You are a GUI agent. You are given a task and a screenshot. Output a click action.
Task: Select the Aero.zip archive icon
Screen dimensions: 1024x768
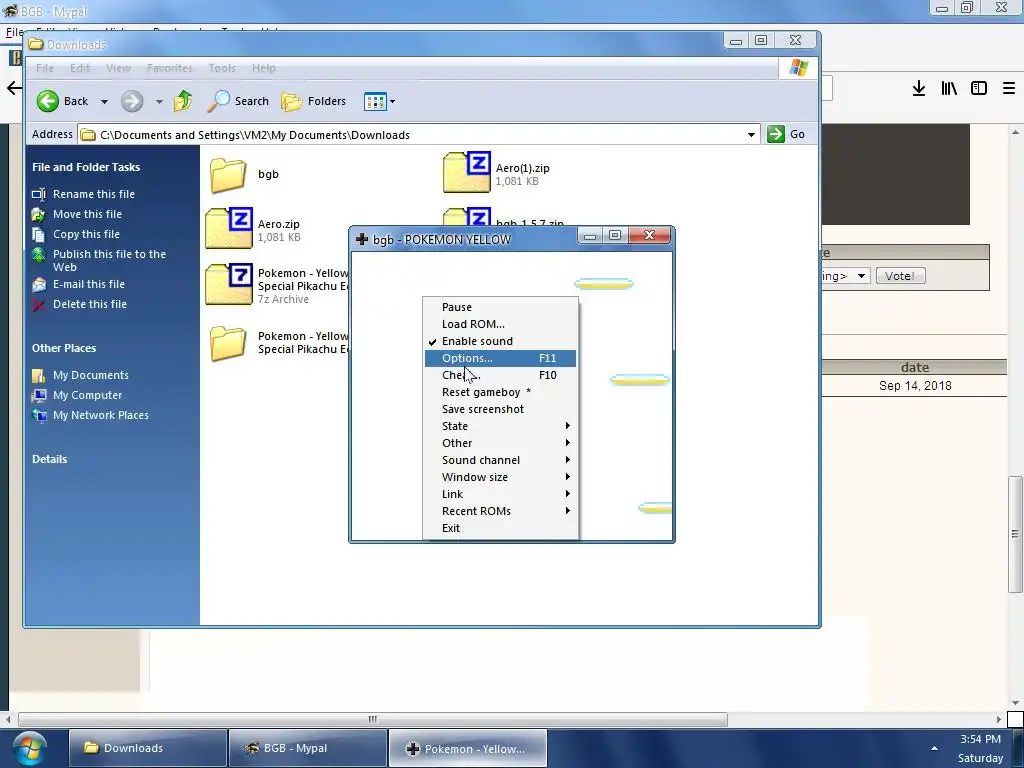pyautogui.click(x=229, y=228)
